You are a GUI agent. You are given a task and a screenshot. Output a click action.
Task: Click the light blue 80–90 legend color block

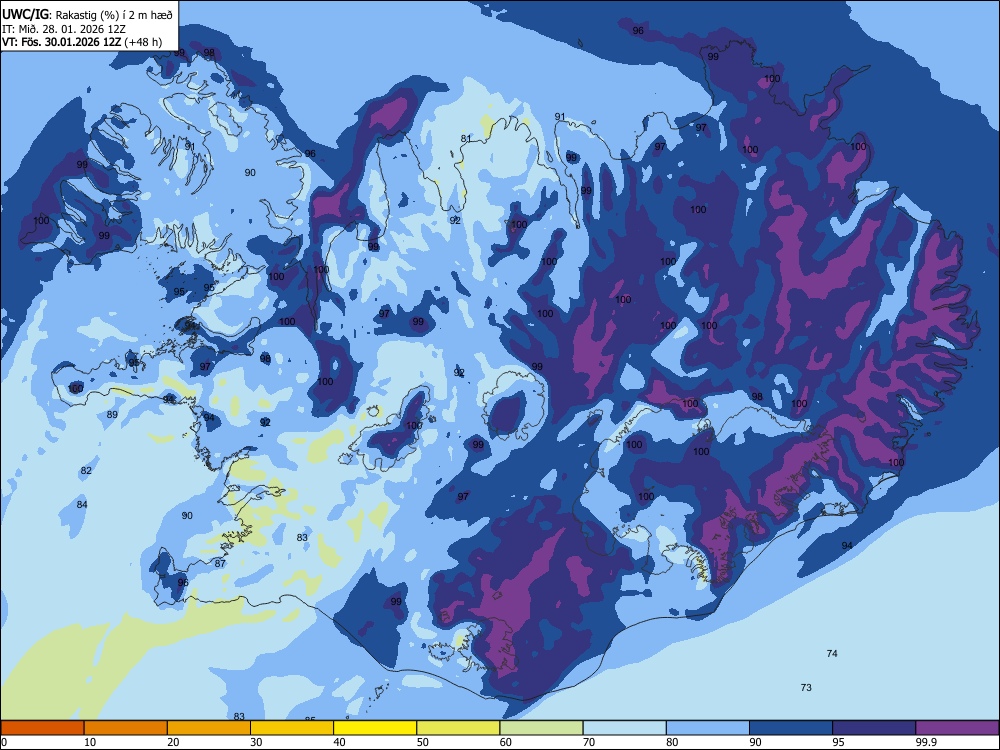[708, 728]
